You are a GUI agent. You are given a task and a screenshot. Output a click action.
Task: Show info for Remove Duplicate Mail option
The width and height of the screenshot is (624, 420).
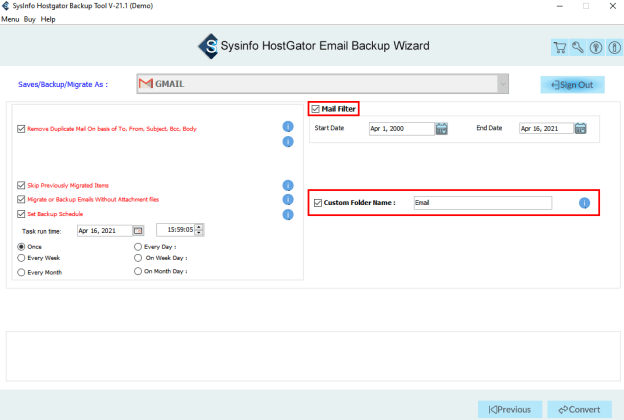point(288,127)
